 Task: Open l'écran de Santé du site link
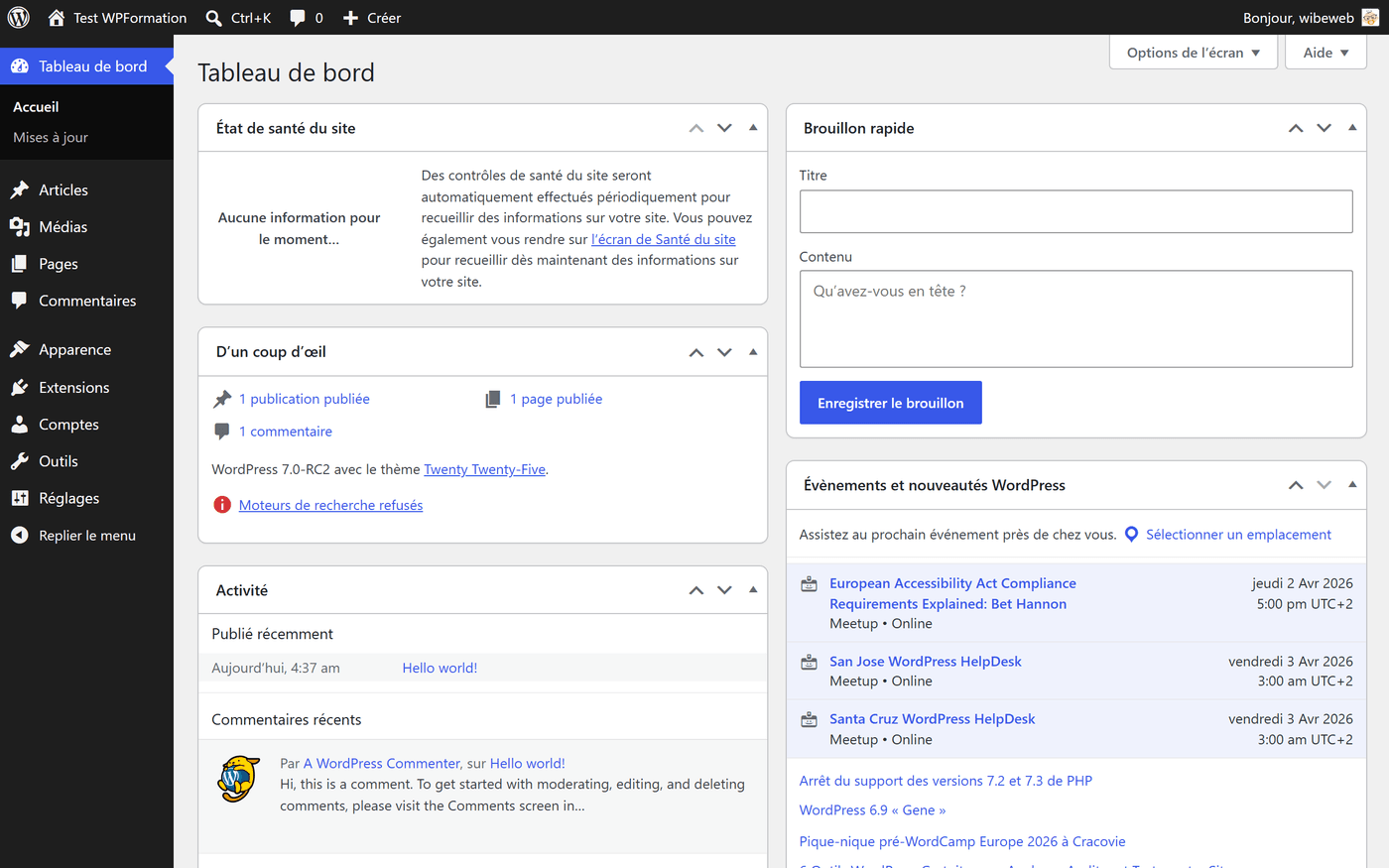663,239
